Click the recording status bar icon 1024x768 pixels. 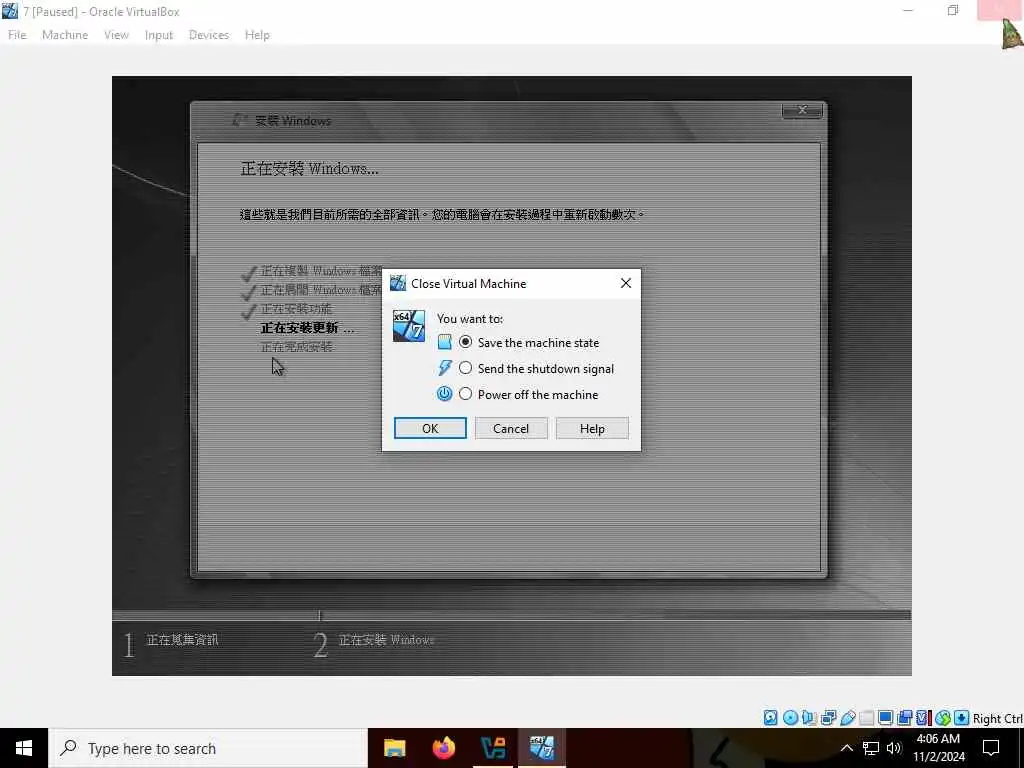(904, 718)
